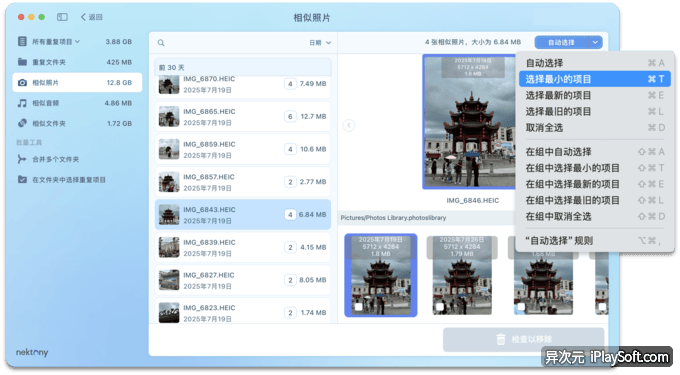Choose 选择最小的项目 from menu
Screen dimensions: 680x375
coord(595,79)
